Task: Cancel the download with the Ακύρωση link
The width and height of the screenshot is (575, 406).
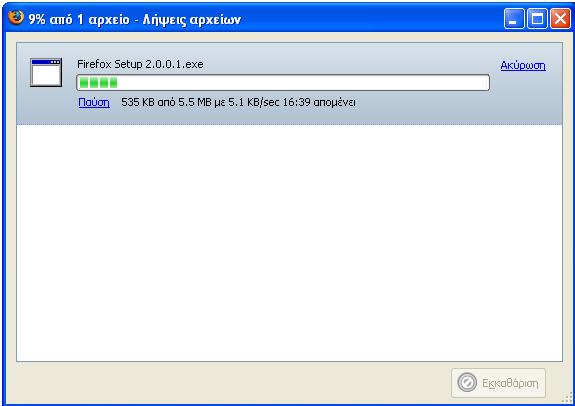Action: click(523, 66)
